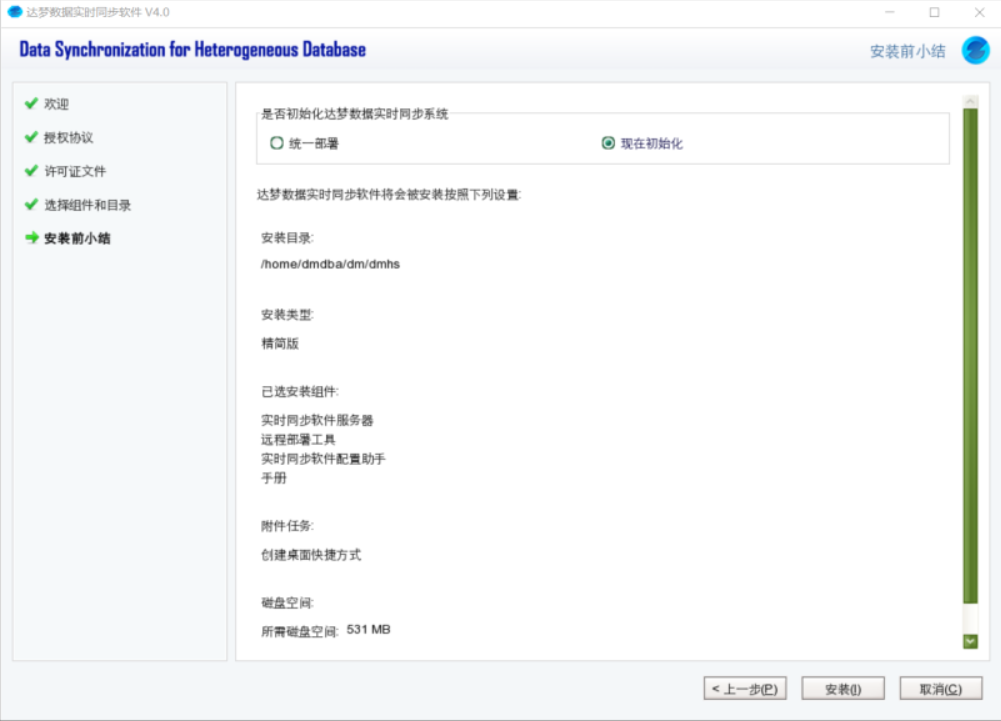Click the 531 MB disk space value

(x=368, y=630)
